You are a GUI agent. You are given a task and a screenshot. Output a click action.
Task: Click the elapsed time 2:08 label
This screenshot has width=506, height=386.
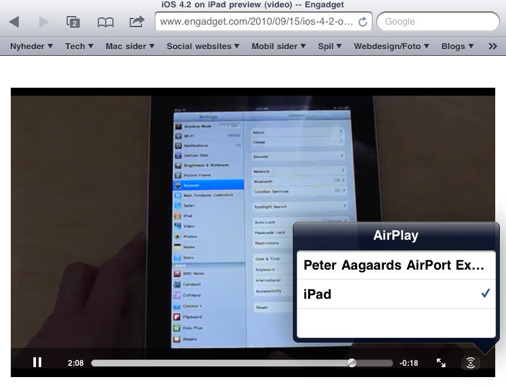coord(76,363)
